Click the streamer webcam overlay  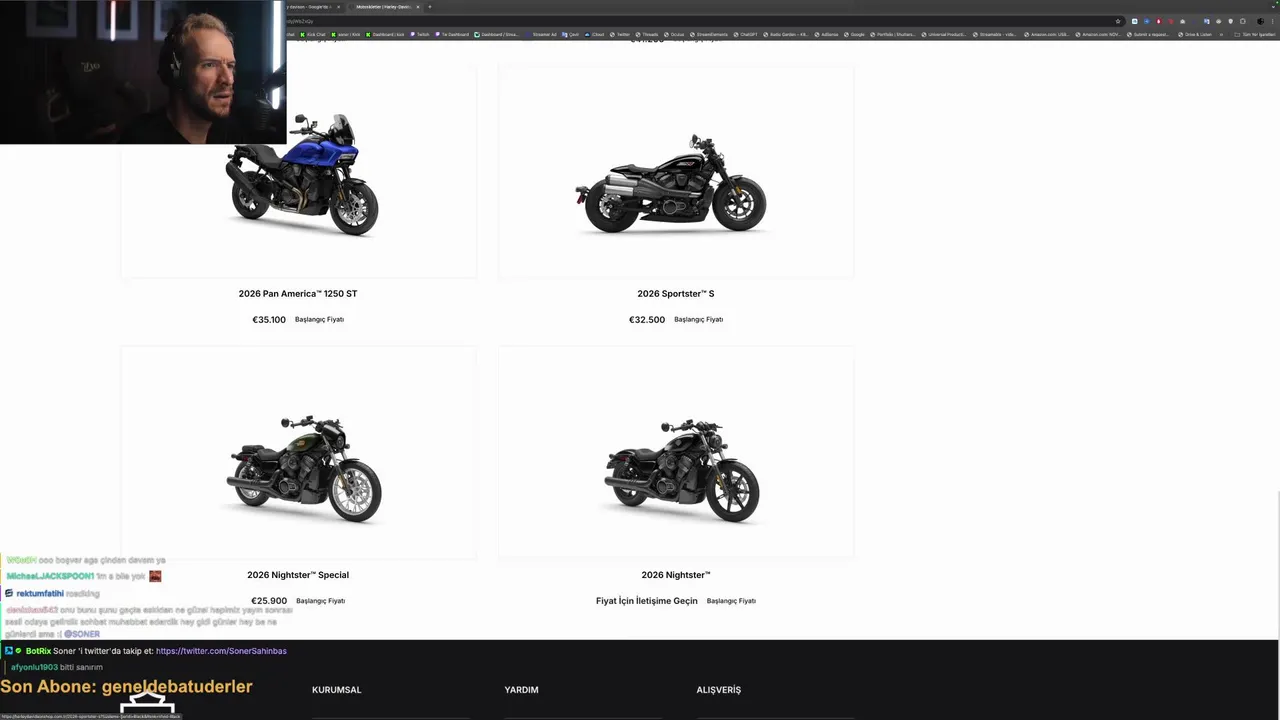click(x=143, y=72)
